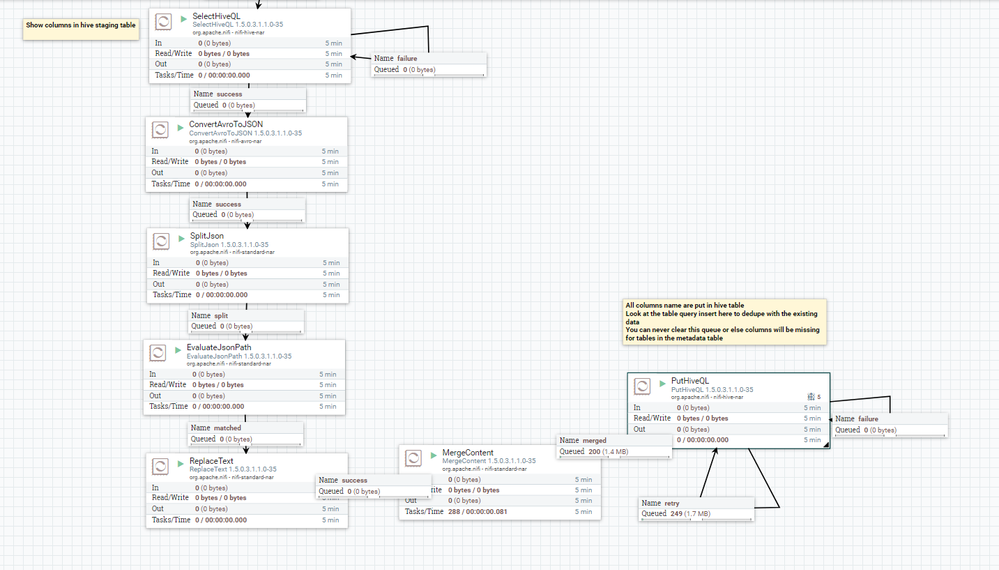This screenshot has width=999, height=570.
Task: Select the success connection below SelectHiveQL
Action: tap(248, 99)
